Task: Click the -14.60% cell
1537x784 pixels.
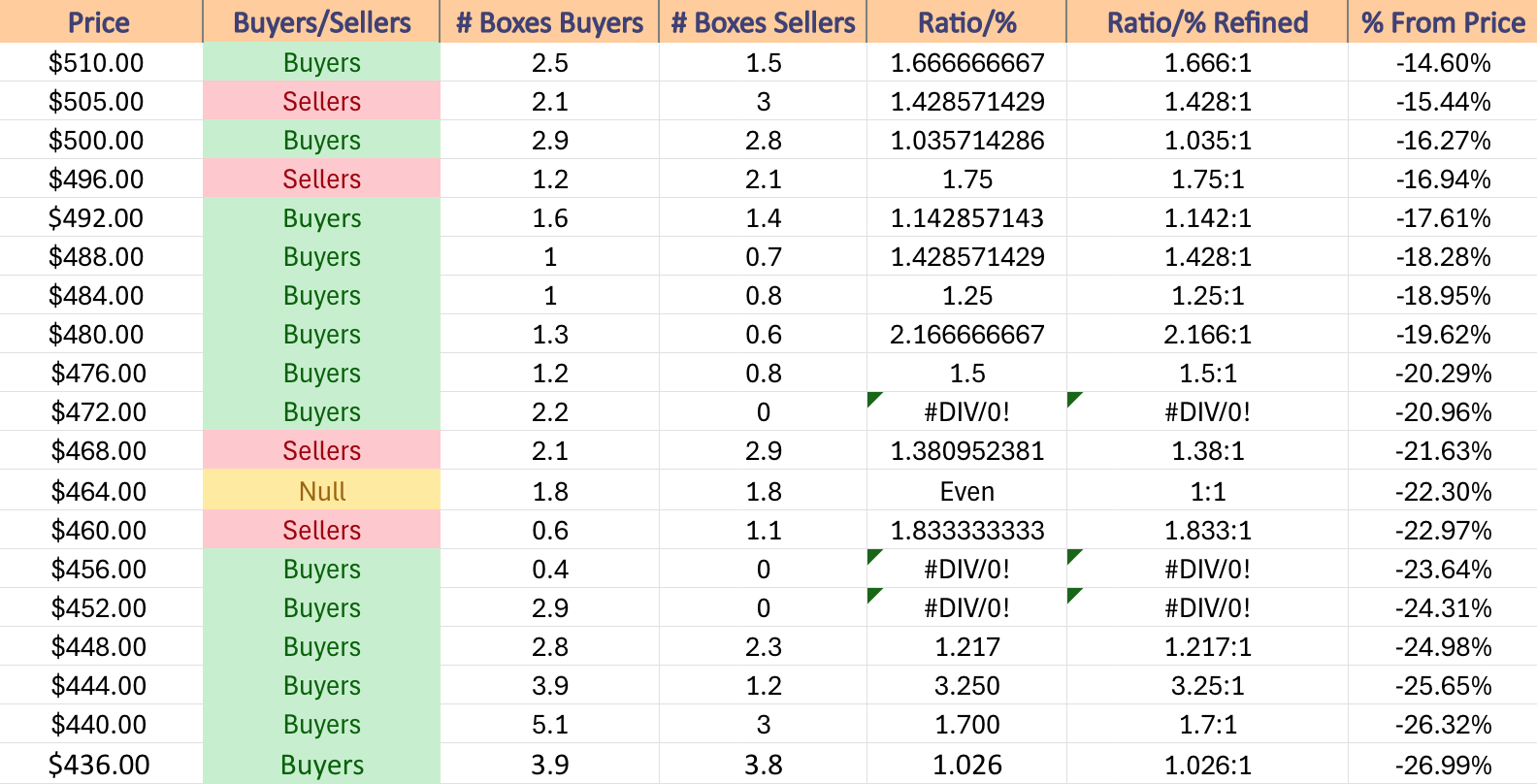Action: point(1443,62)
